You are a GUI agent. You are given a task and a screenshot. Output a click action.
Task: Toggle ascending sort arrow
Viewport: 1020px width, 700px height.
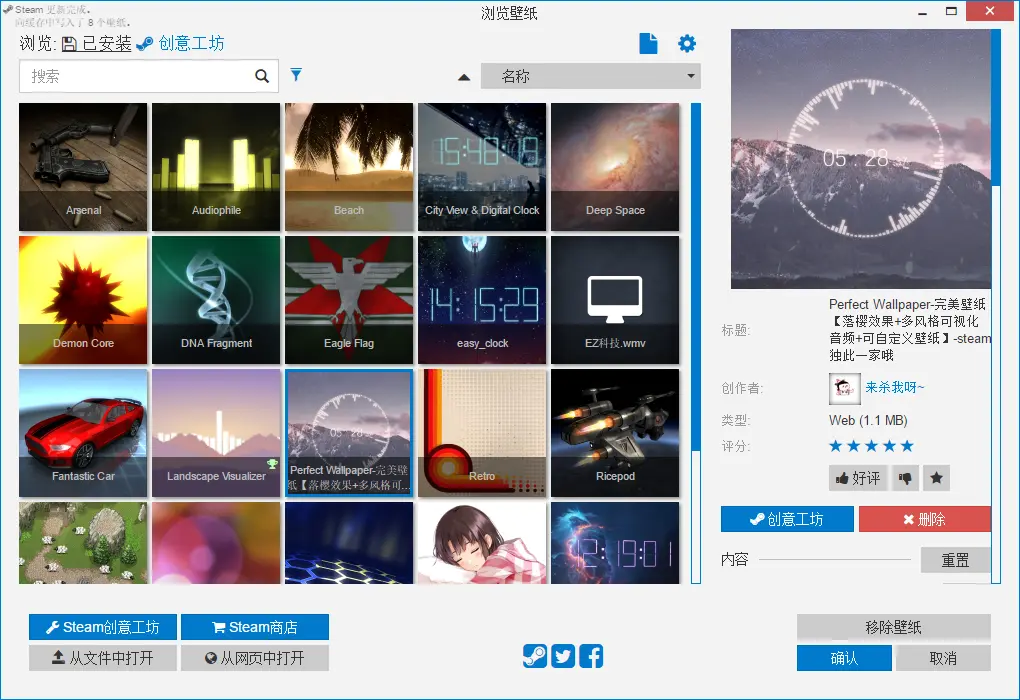point(464,77)
